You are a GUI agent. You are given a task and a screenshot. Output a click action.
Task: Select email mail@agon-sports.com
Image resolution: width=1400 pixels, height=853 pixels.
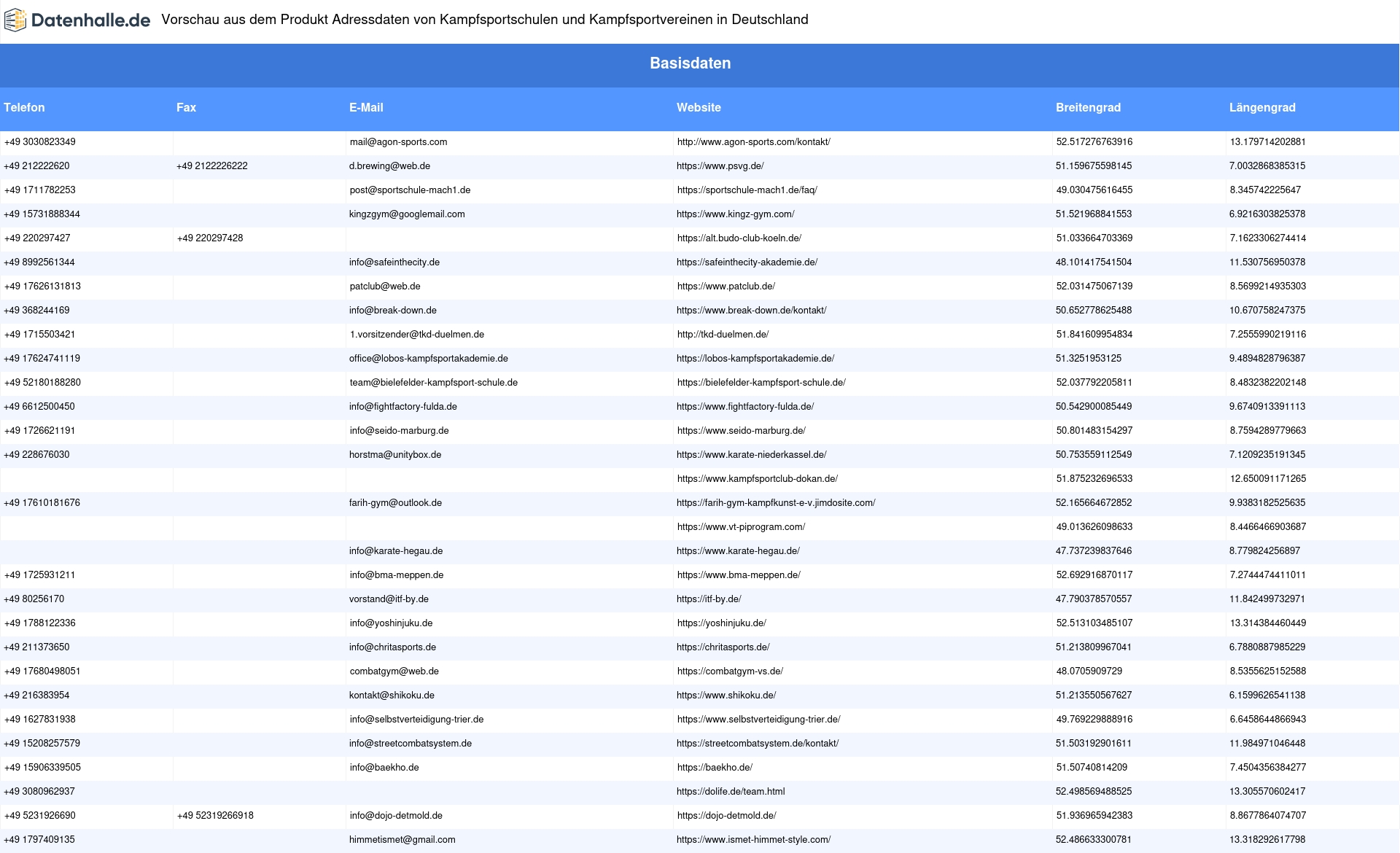click(x=398, y=142)
